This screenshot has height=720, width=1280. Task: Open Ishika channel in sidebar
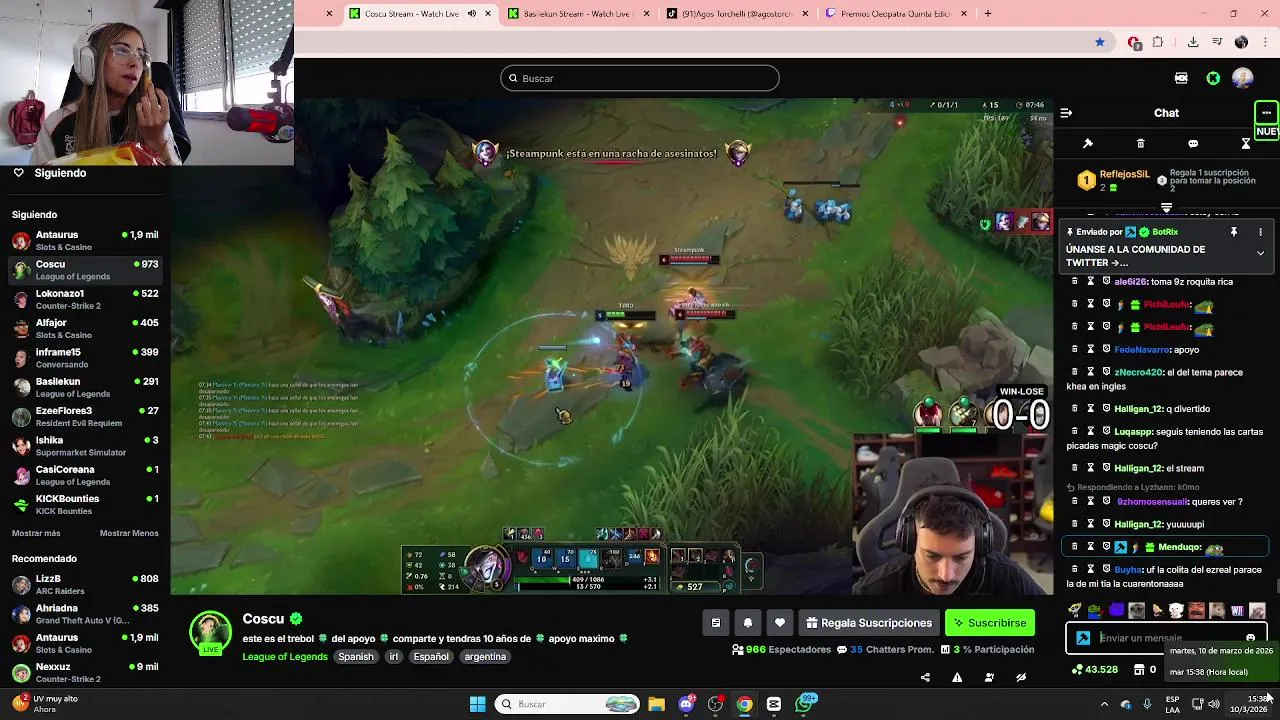click(85, 446)
